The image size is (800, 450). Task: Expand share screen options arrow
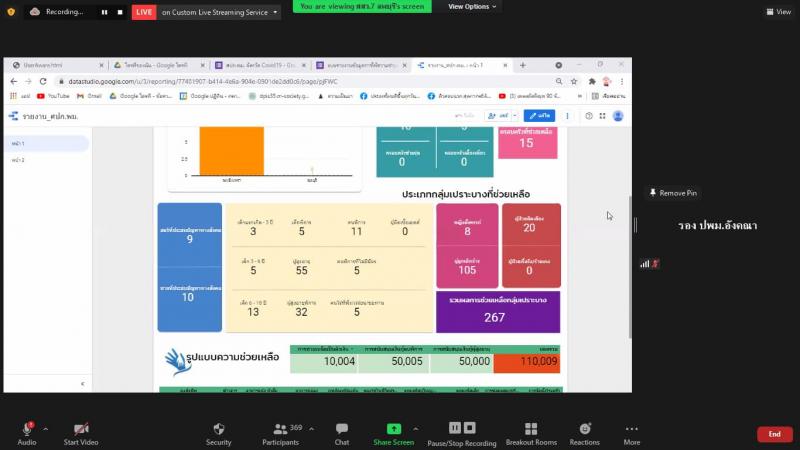(x=416, y=429)
